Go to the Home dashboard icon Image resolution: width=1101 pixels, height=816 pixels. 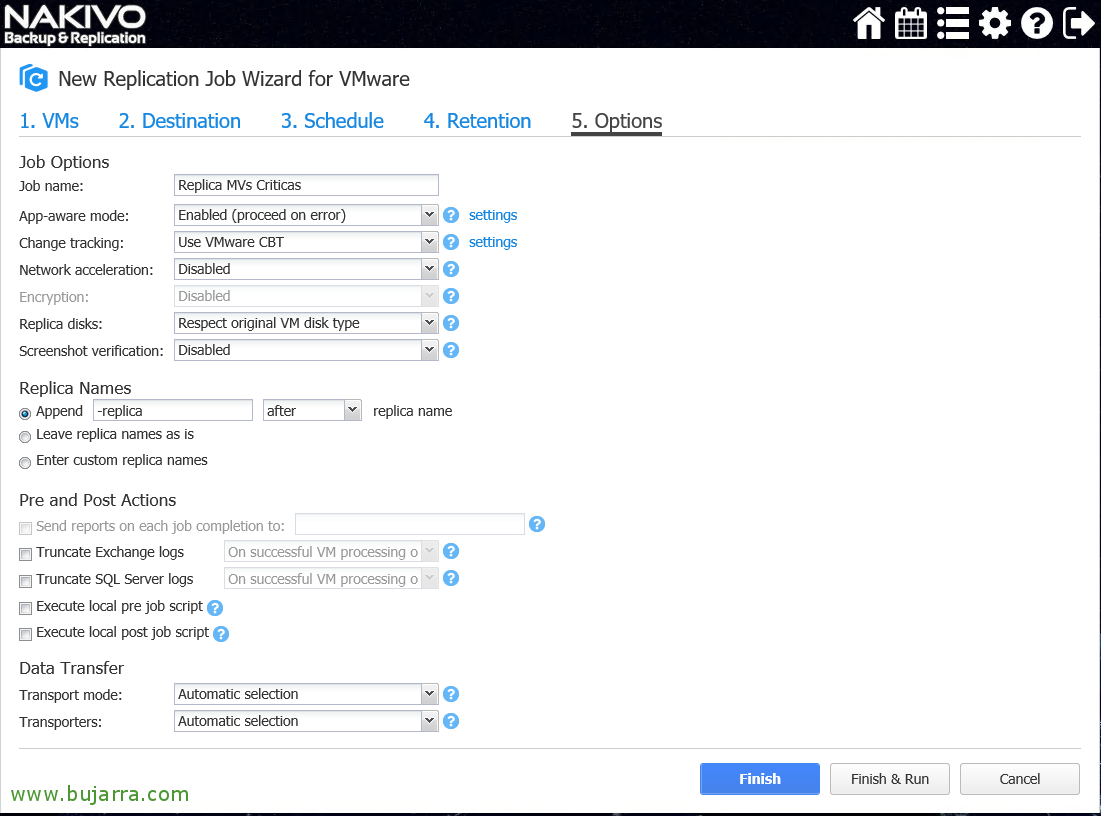[868, 23]
